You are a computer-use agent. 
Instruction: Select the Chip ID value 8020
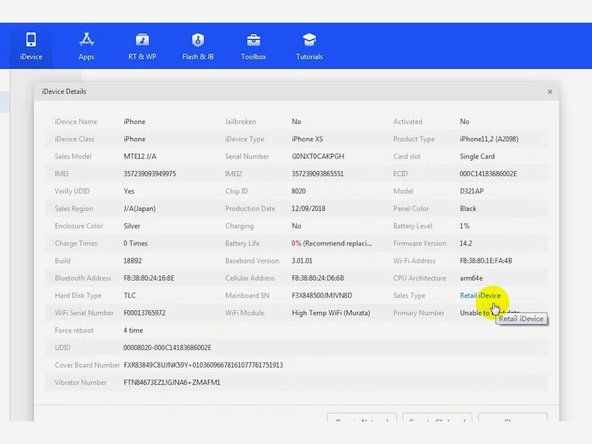pyautogui.click(x=299, y=191)
